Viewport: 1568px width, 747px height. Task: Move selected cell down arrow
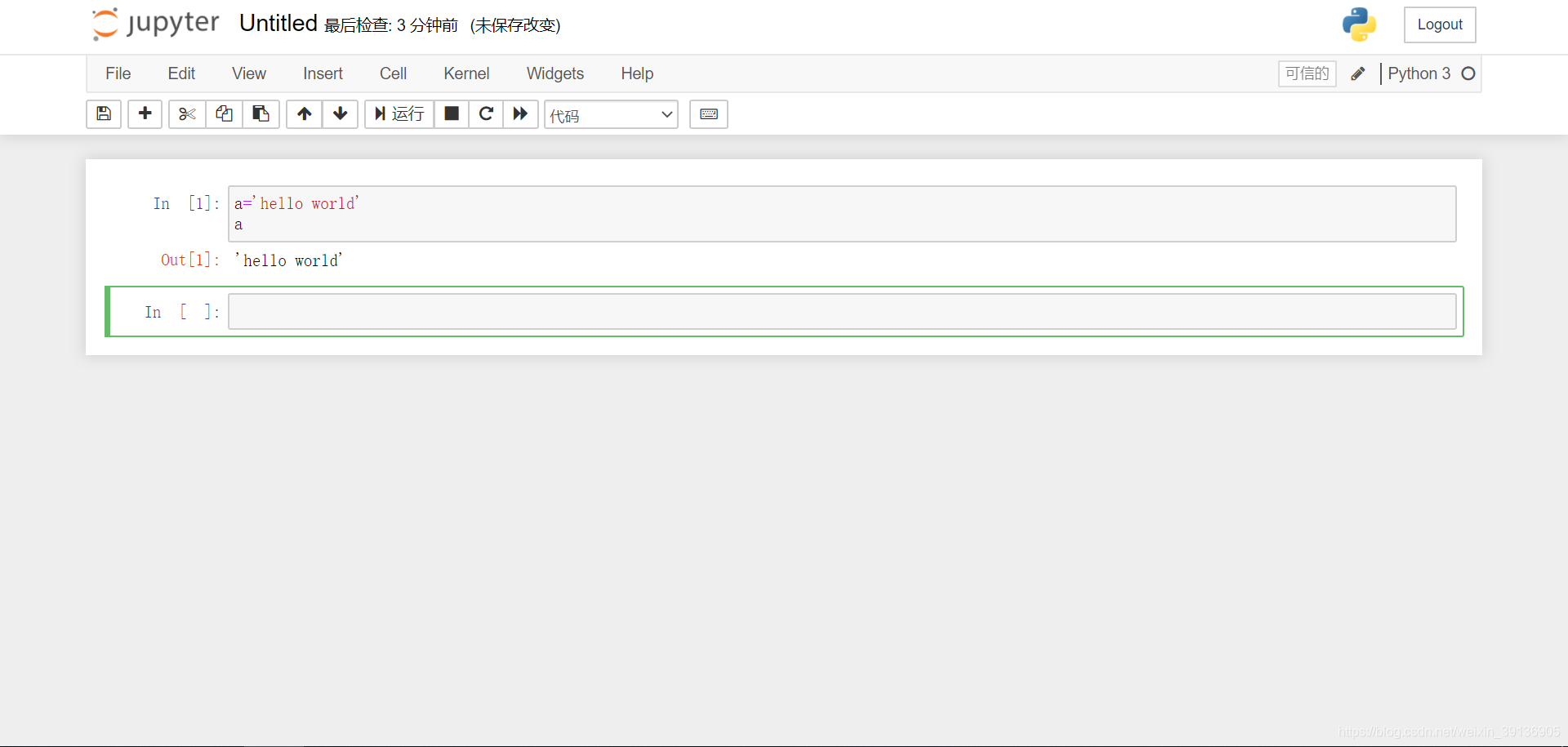(341, 113)
